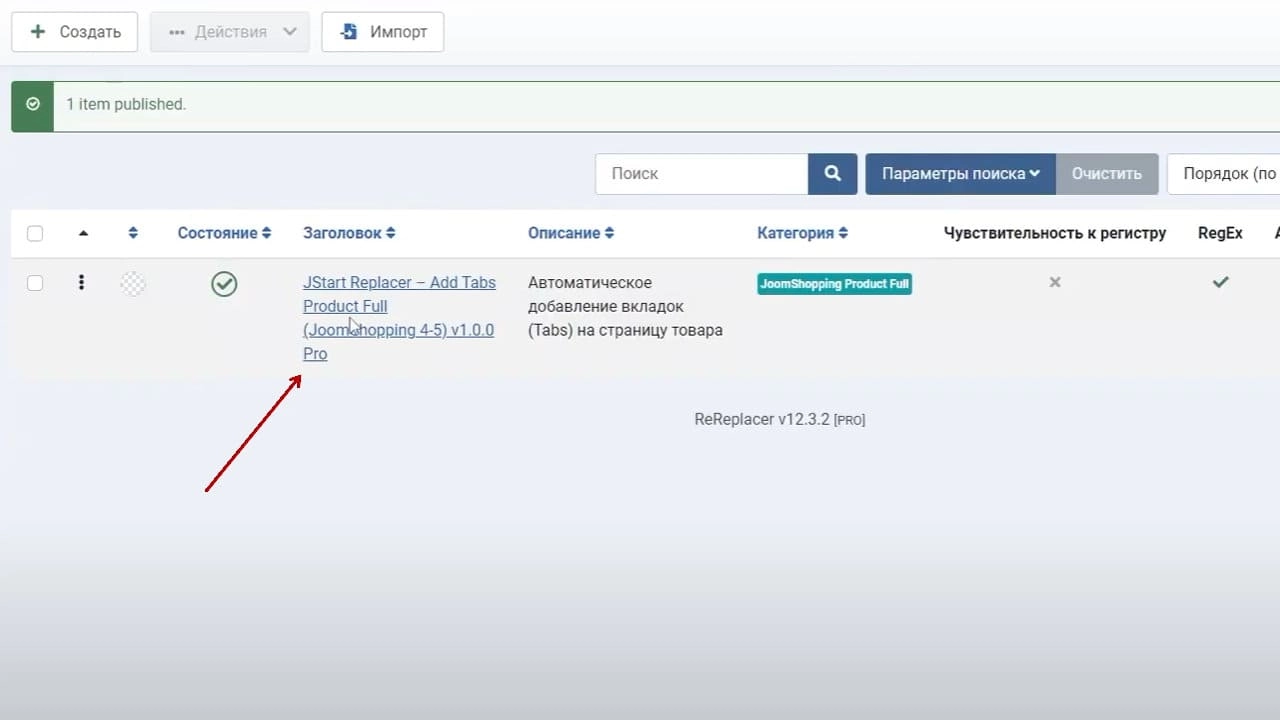Image resolution: width=1280 pixels, height=720 pixels.
Task: Sort by ordering column arrows icon
Action: click(x=133, y=233)
